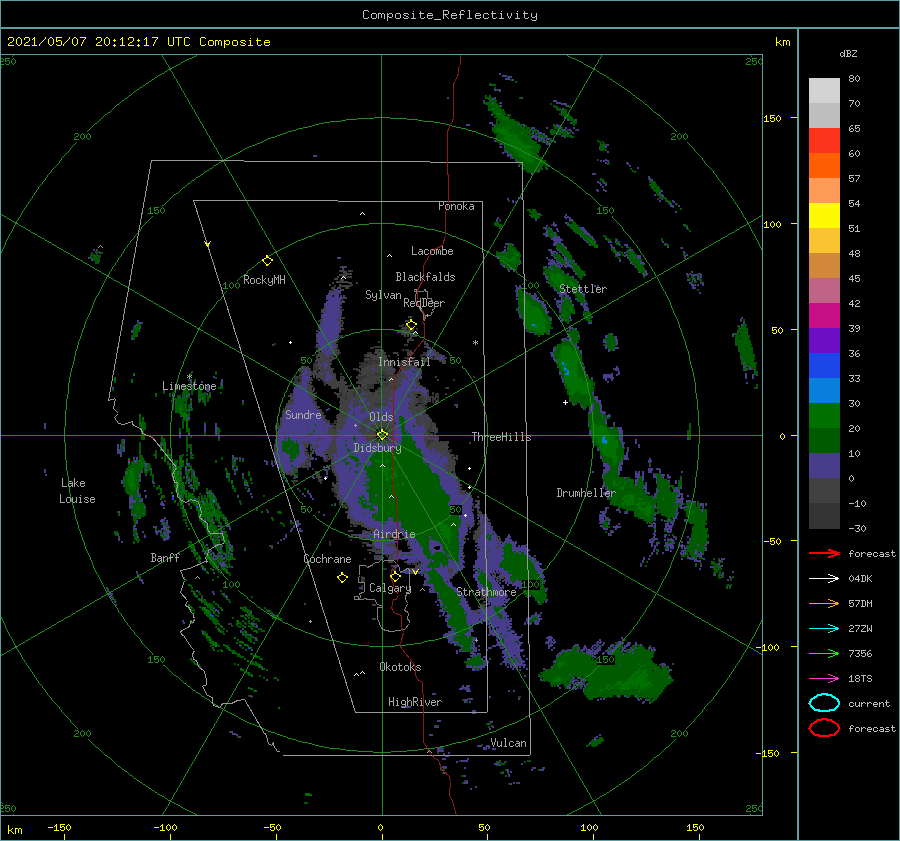Click the 18TS legend label text
Viewport: 900px width, 841px height.
(x=860, y=679)
